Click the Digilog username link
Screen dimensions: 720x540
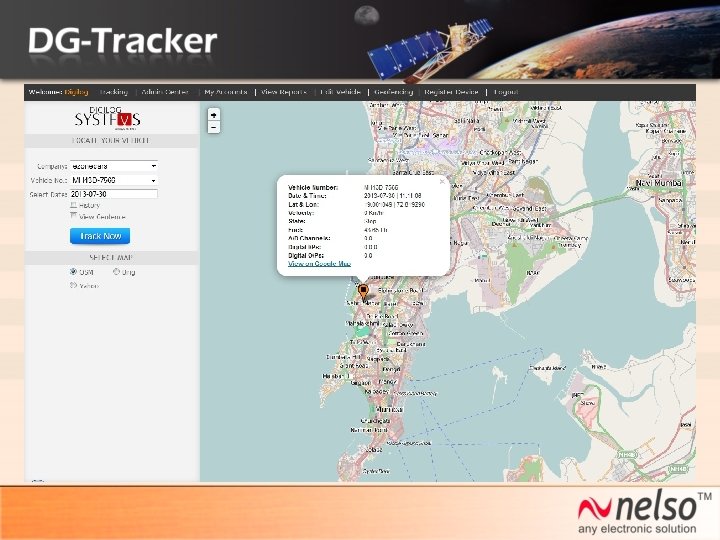(76, 92)
